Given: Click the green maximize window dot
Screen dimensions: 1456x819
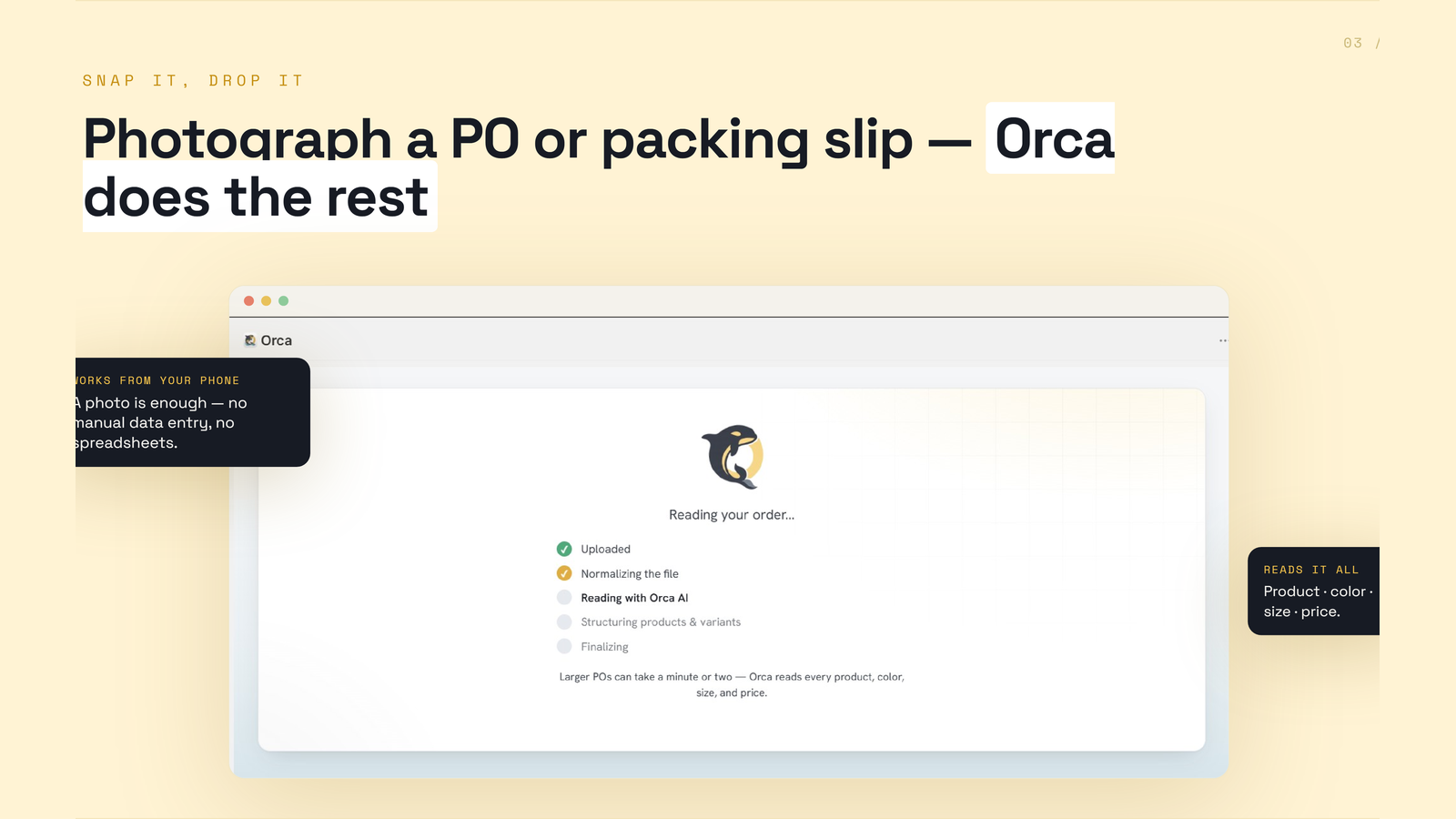Looking at the screenshot, I should tap(283, 300).
